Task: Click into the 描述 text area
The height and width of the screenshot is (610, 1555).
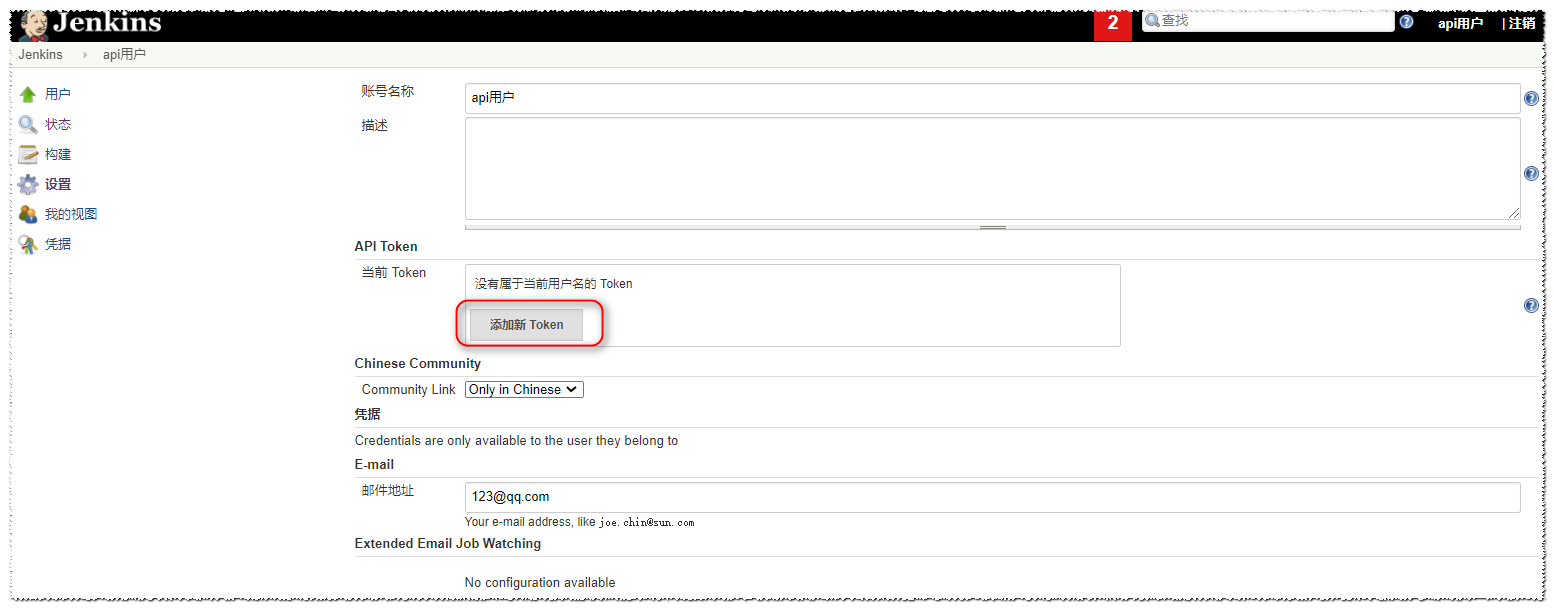Action: pyautogui.click(x=992, y=169)
